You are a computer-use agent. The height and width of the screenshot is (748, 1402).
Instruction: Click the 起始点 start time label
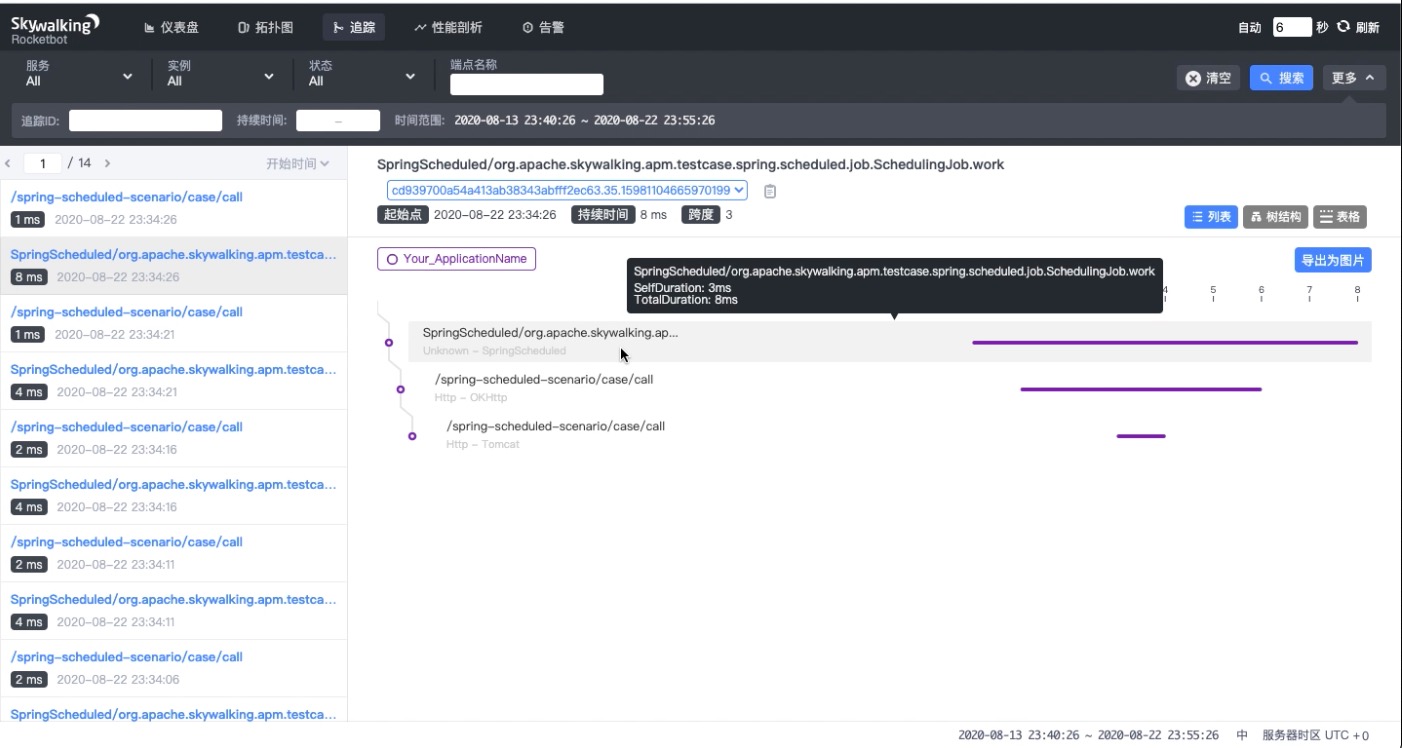(403, 214)
